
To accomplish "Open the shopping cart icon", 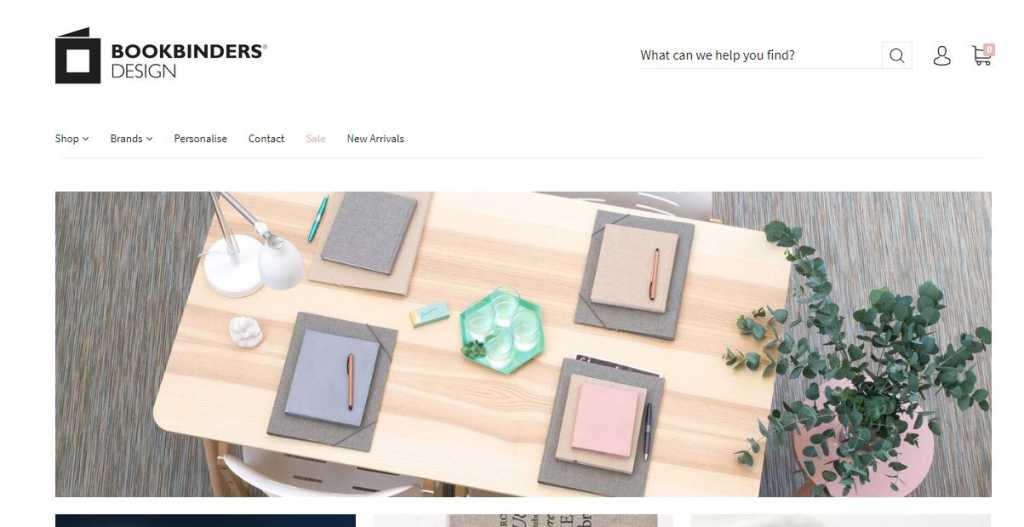I will pos(981,56).
